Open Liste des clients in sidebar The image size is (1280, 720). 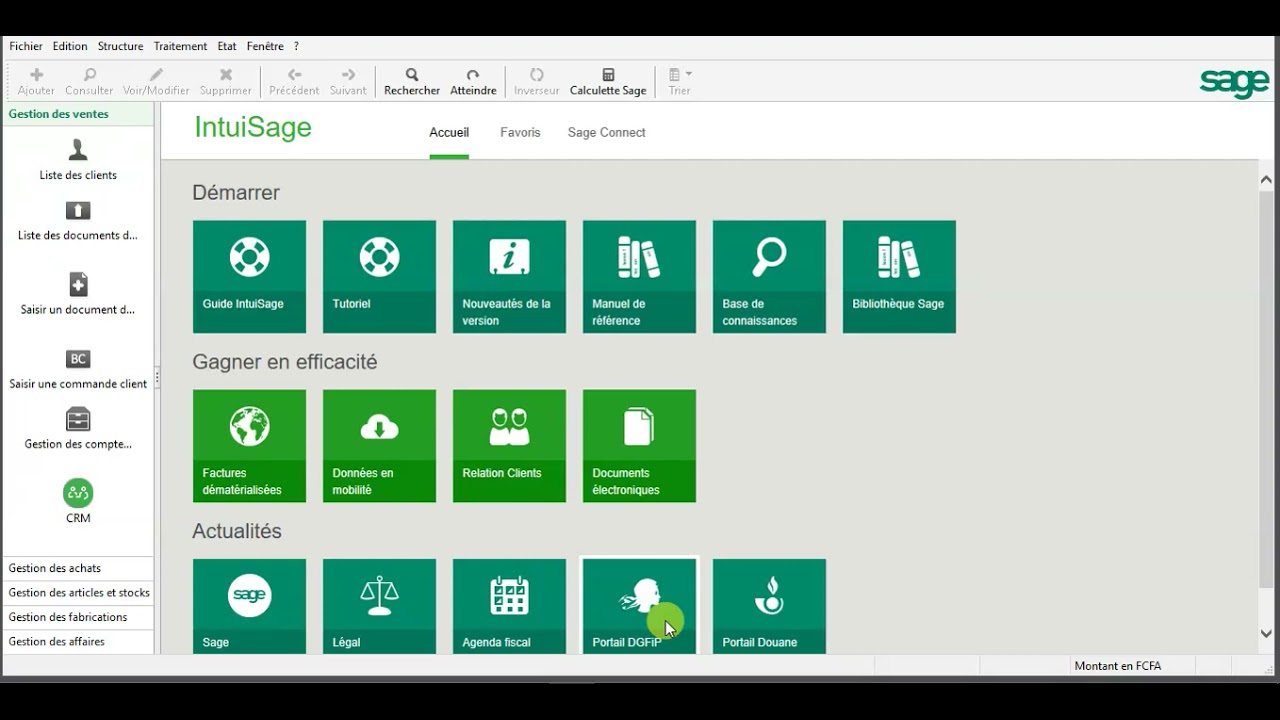(x=78, y=160)
